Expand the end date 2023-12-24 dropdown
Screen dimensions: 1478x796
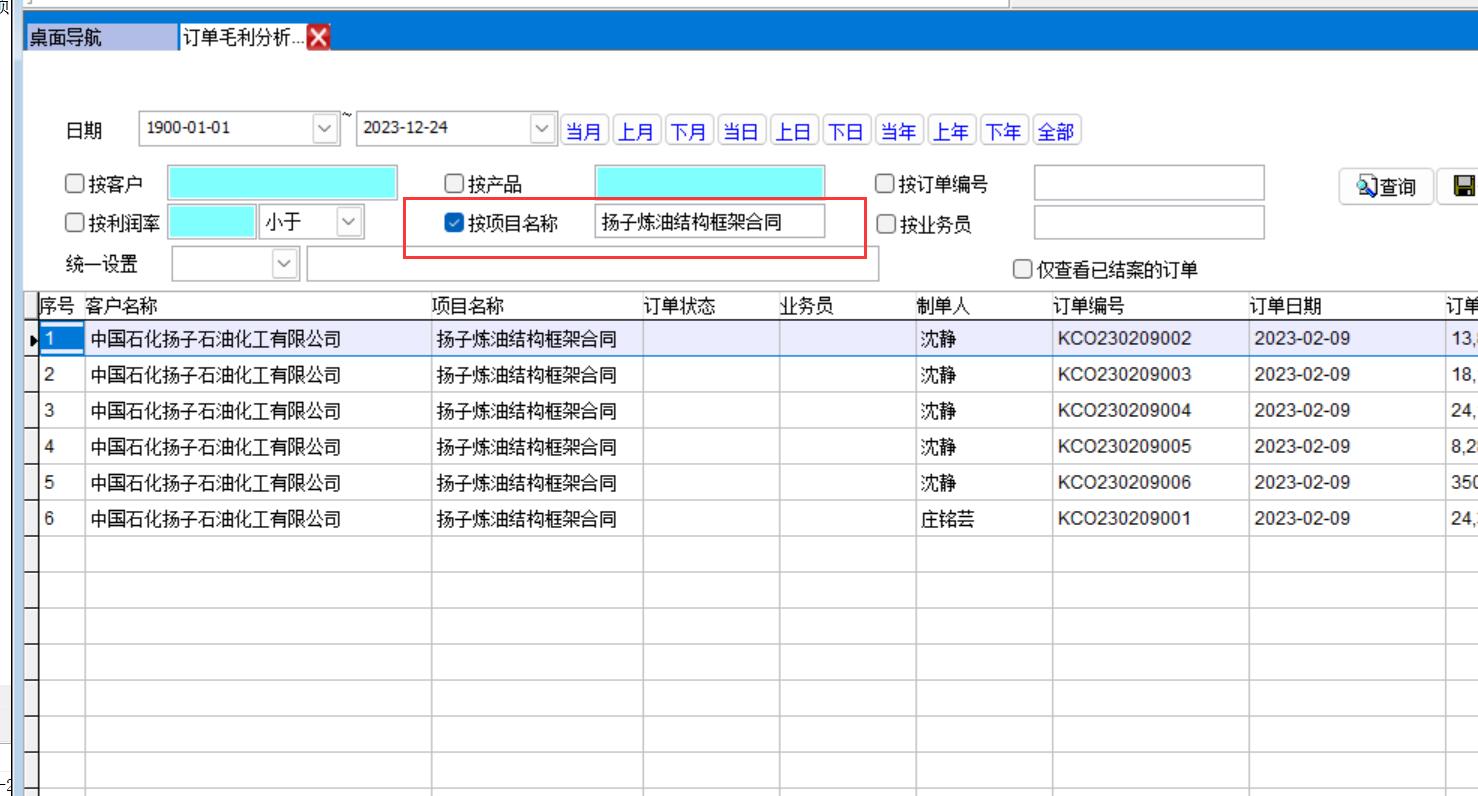click(x=542, y=128)
